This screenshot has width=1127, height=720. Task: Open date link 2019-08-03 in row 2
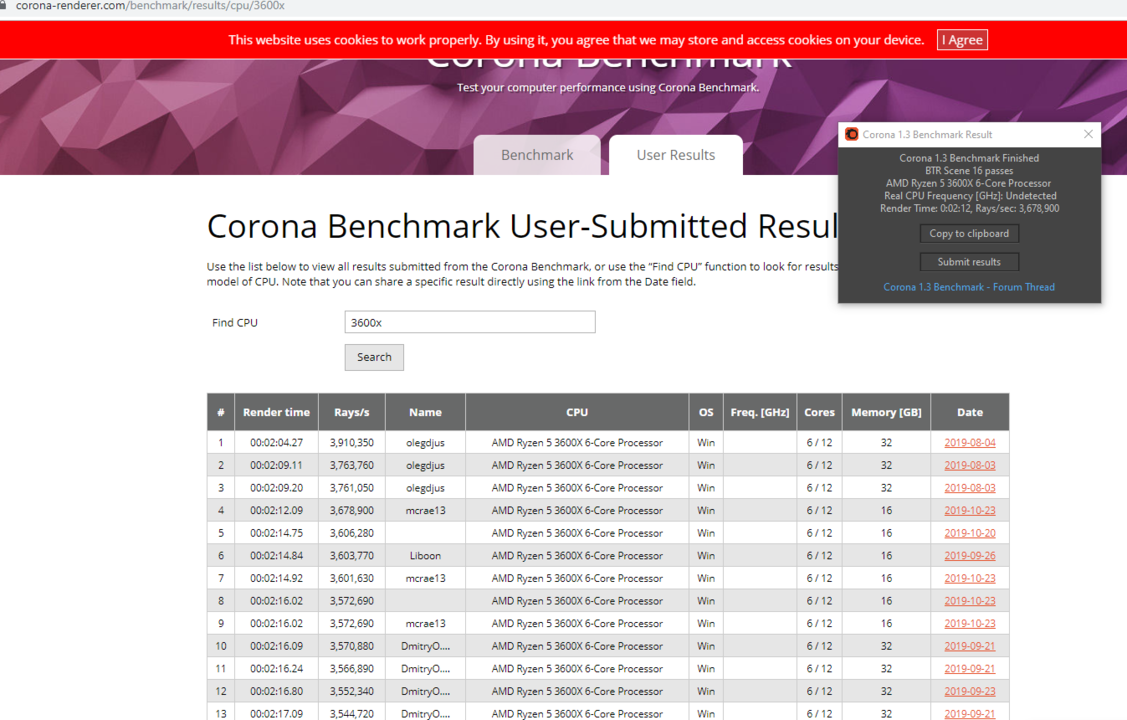click(x=970, y=466)
